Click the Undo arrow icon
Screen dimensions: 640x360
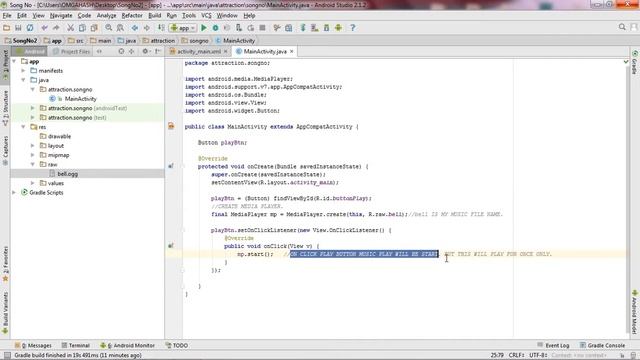tap(44, 28)
